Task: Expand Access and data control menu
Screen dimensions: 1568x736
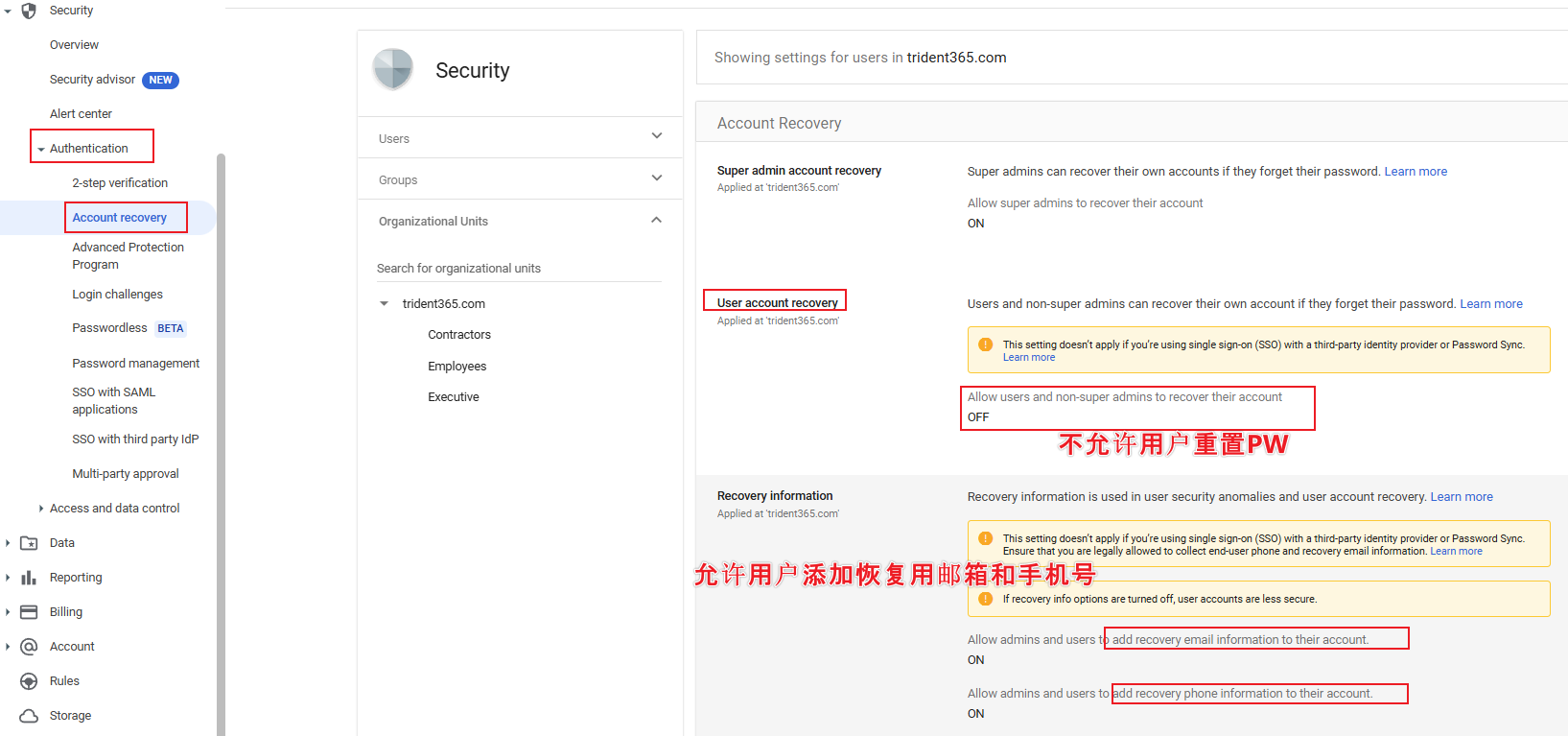Action: coord(40,509)
